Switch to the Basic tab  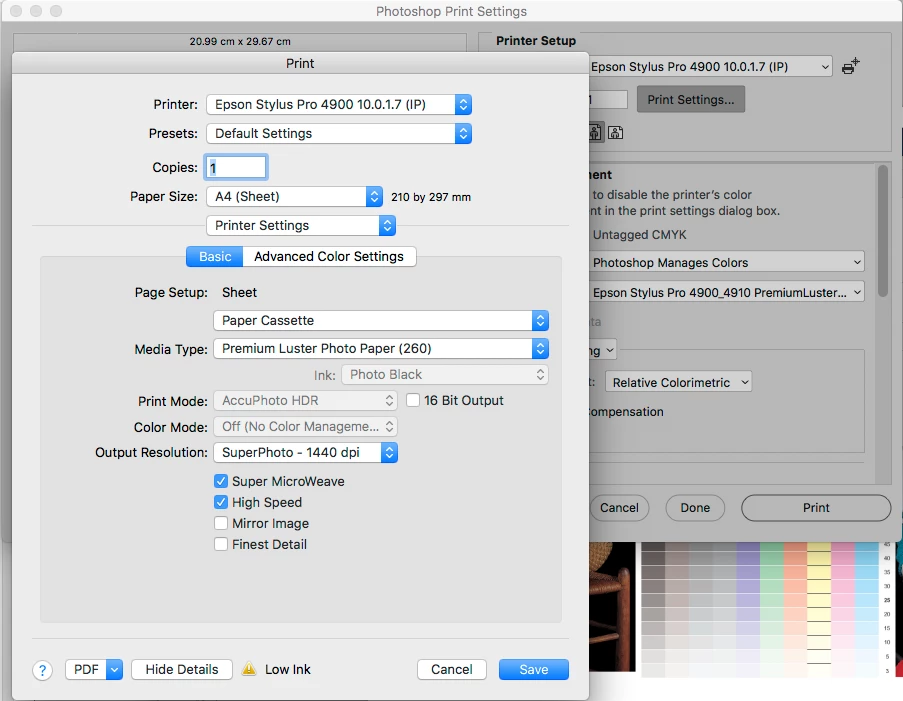215,256
